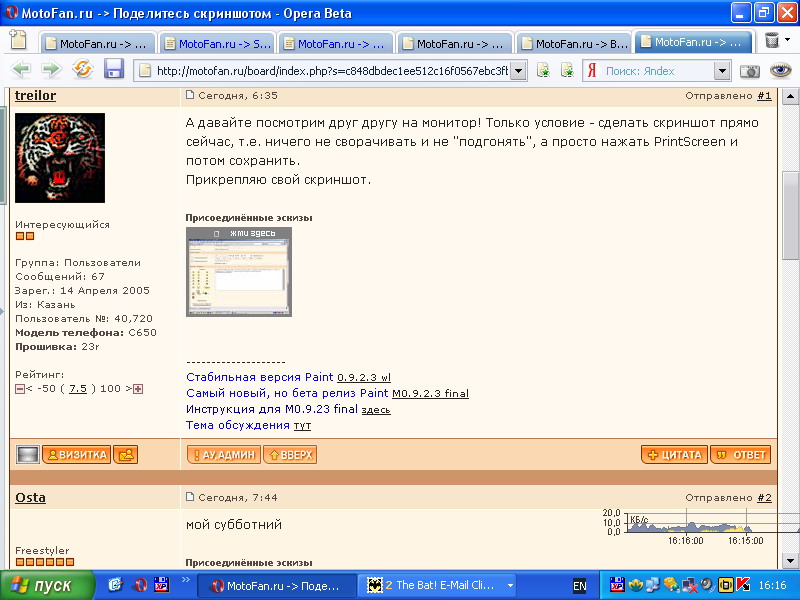800x600 pixels.
Task: Click the red Yandex Я search logo
Action: click(592, 70)
